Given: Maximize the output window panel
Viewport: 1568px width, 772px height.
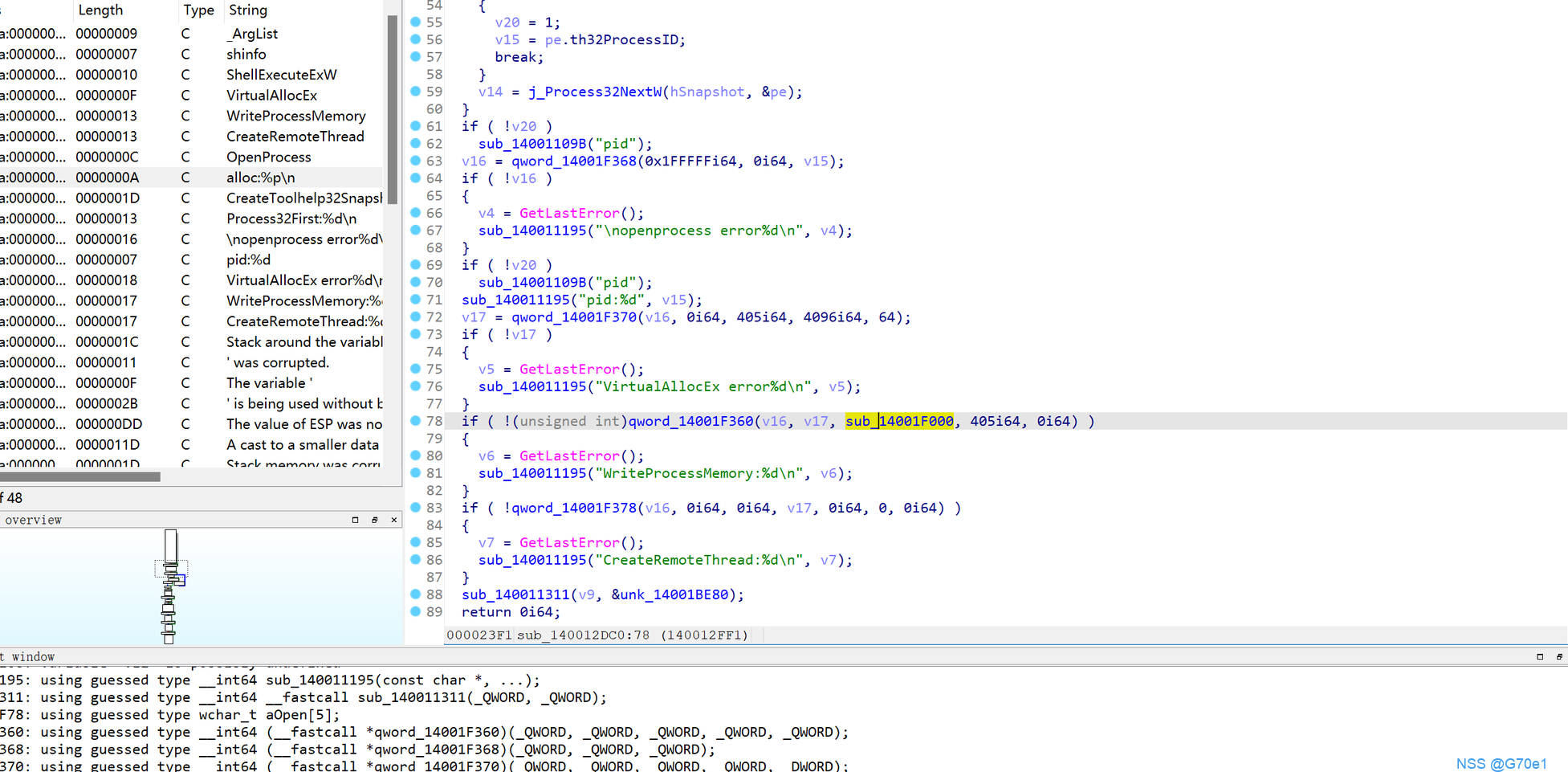Looking at the screenshot, I should (x=1540, y=656).
